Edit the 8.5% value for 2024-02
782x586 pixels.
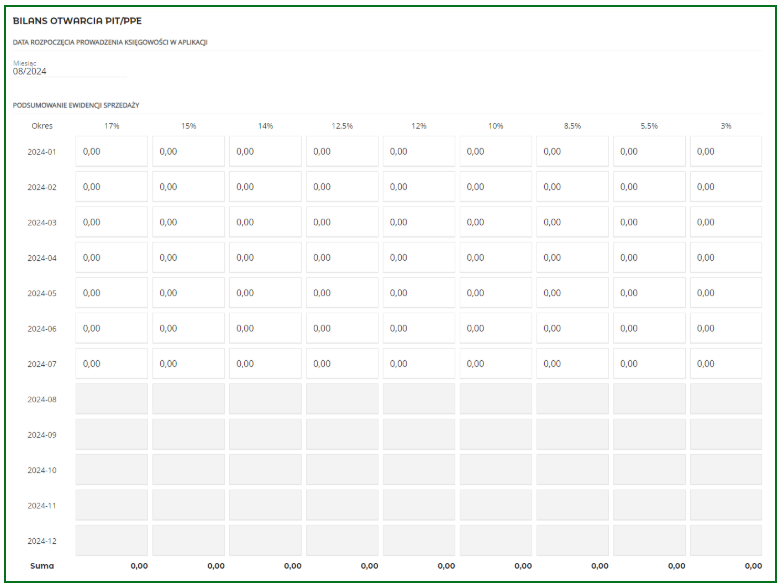coord(573,187)
